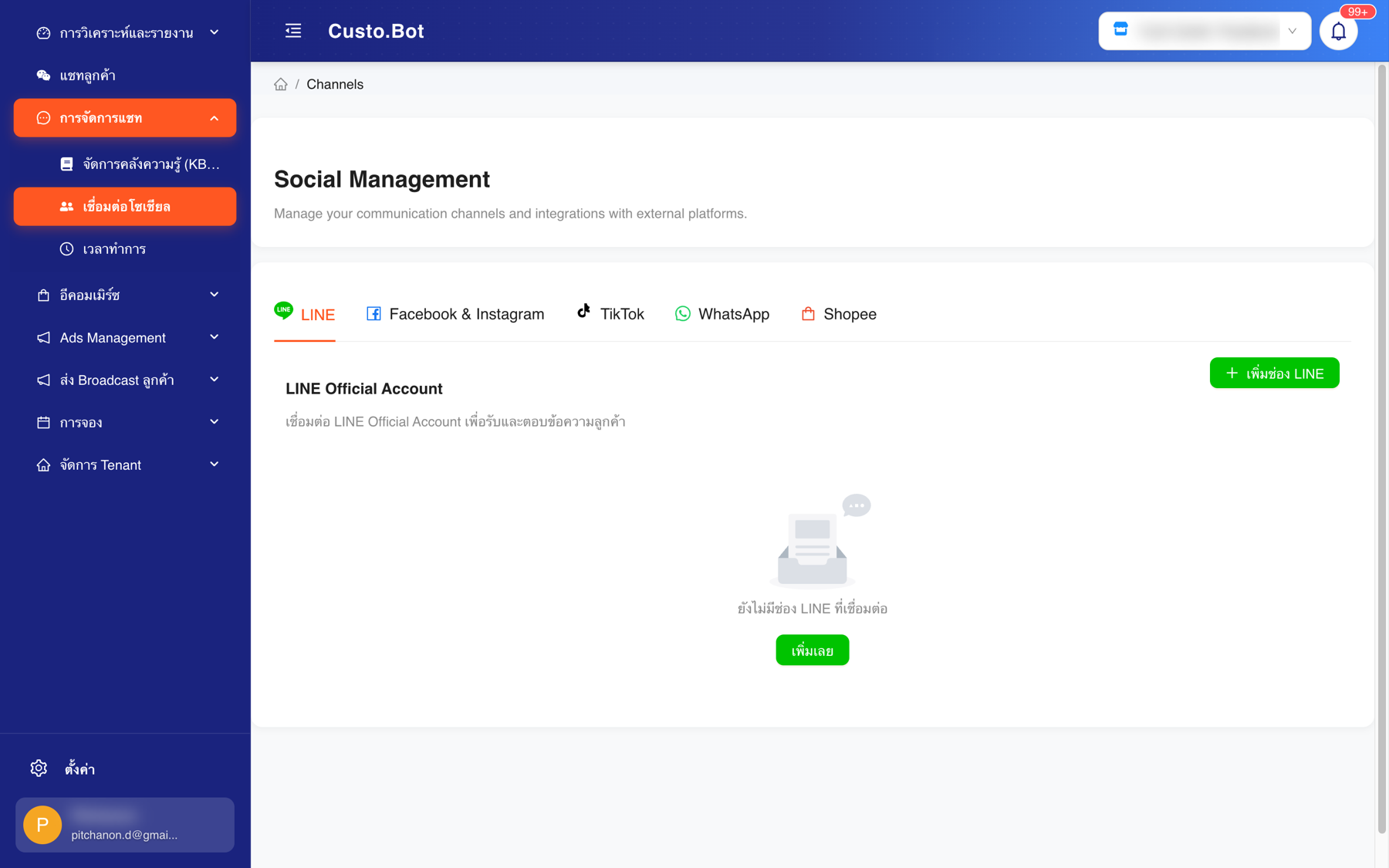
Task: Open แชทลูกค้า in the sidebar
Action: (x=125, y=76)
